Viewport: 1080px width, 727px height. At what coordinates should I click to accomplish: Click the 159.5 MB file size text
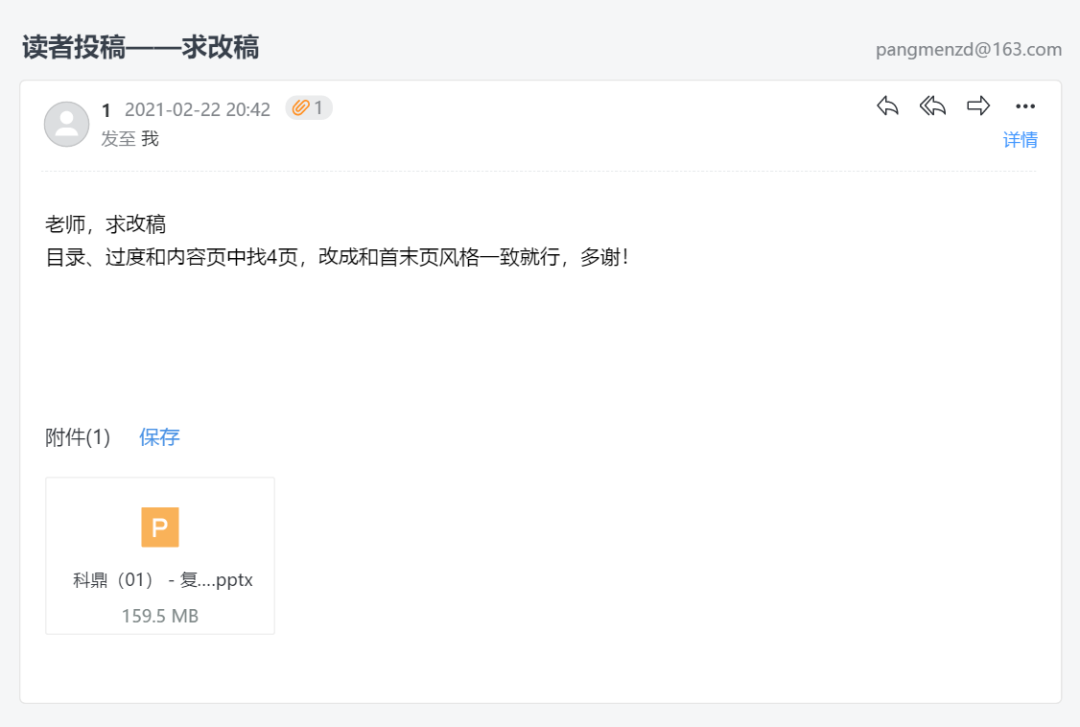160,615
